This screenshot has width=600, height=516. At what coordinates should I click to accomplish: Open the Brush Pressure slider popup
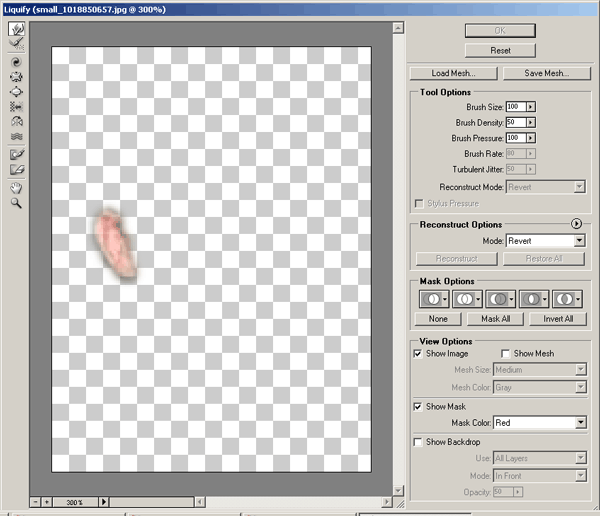[531, 138]
